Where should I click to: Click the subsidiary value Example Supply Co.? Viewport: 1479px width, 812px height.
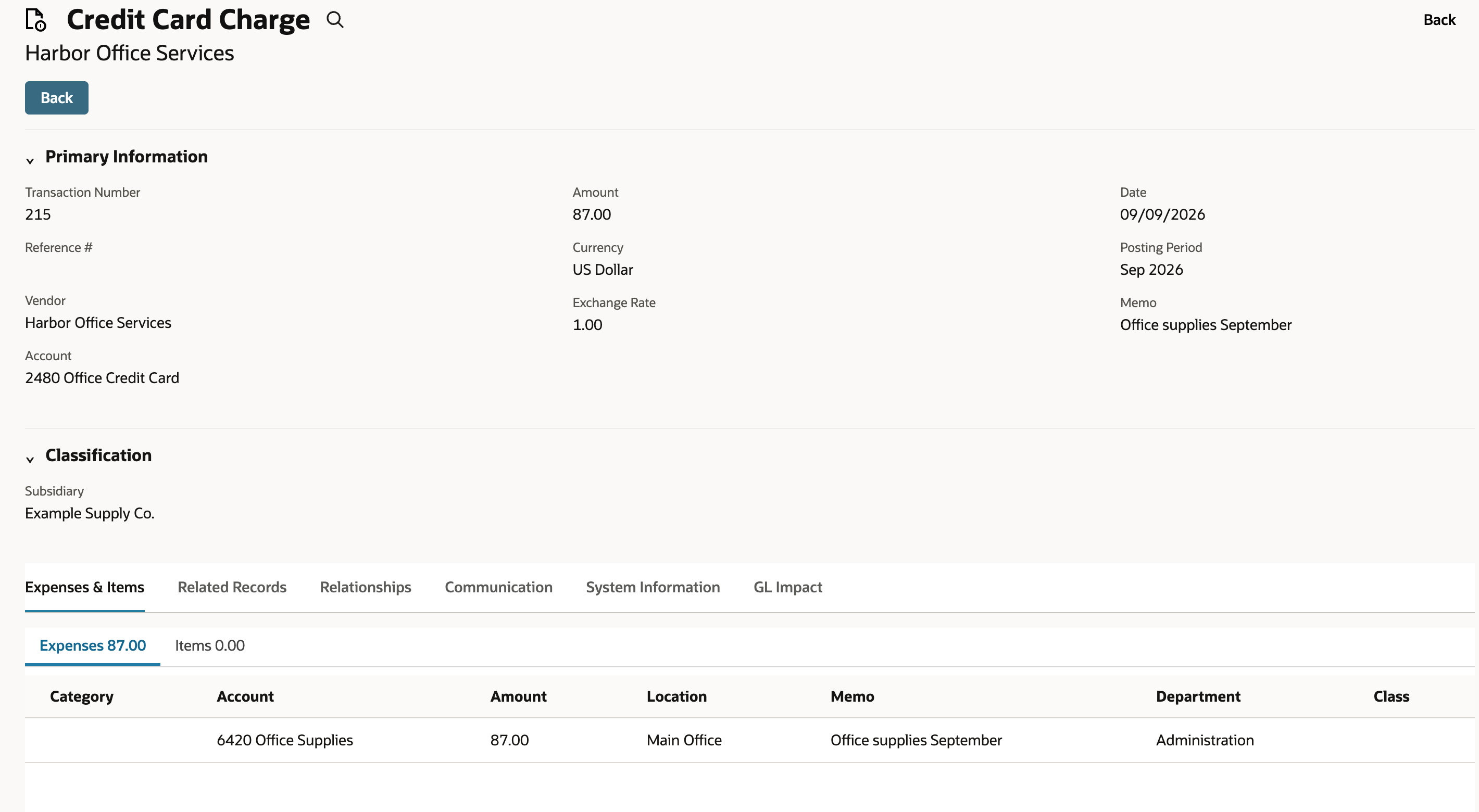click(x=90, y=514)
